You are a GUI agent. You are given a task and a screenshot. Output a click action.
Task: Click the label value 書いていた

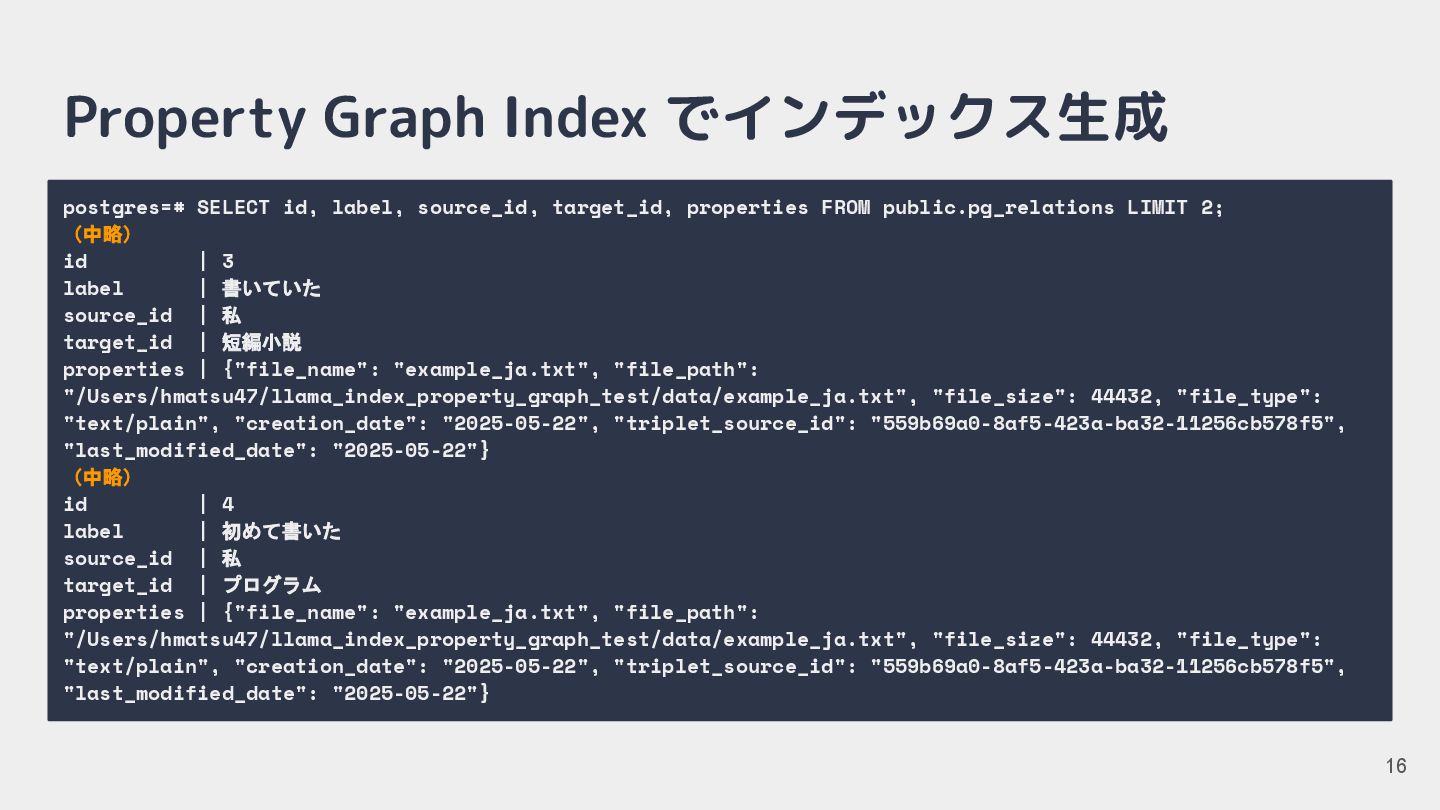271,289
